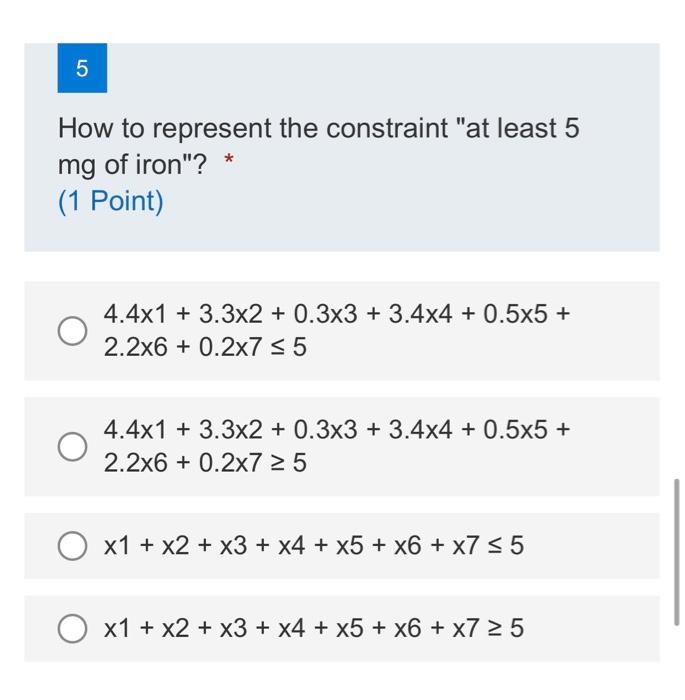Select the radio button for 4.4x1 sum ≥ 5
685x700 pixels.
pyautogui.click(x=72, y=446)
